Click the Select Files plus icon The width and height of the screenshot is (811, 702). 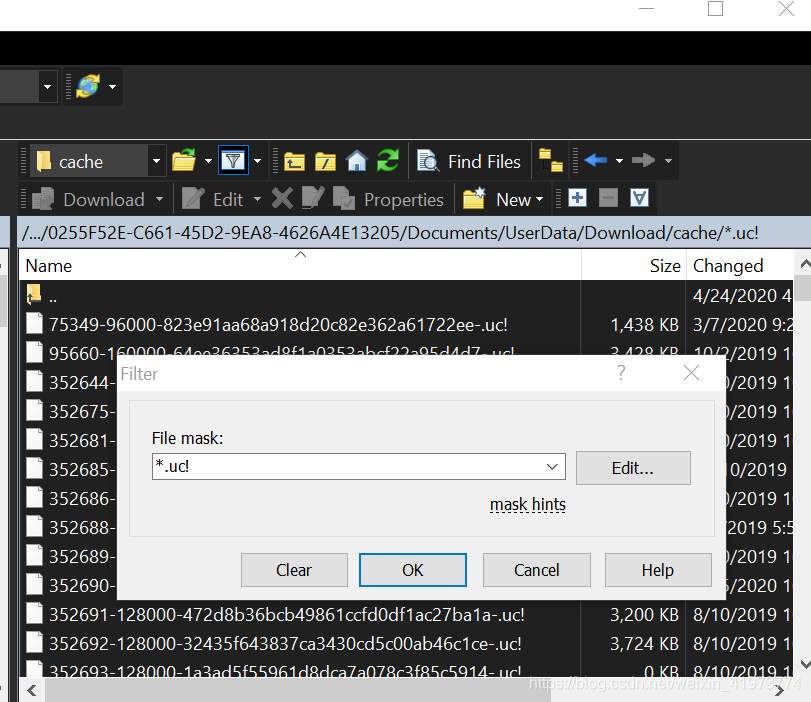pyautogui.click(x=577, y=198)
